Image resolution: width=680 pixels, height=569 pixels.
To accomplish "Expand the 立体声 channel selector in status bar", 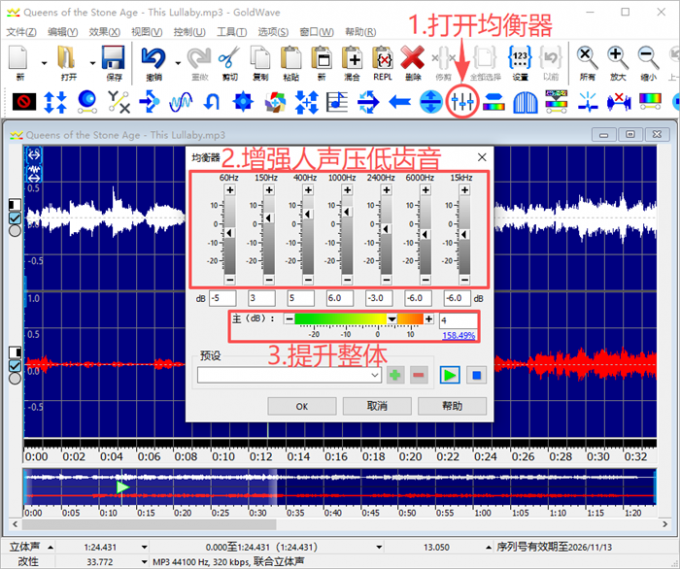I will click(x=50, y=547).
